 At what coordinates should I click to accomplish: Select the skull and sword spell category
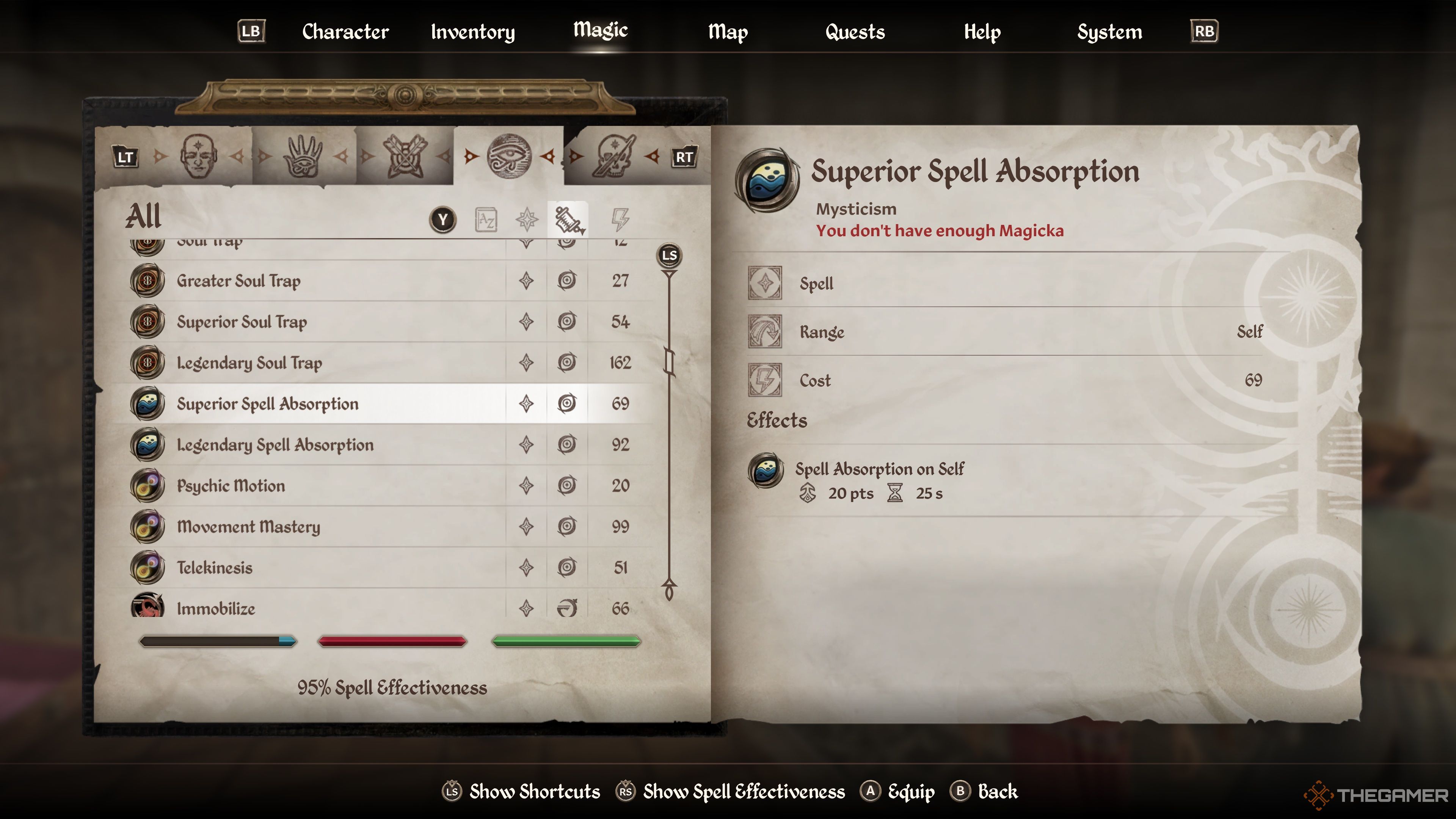click(x=614, y=156)
